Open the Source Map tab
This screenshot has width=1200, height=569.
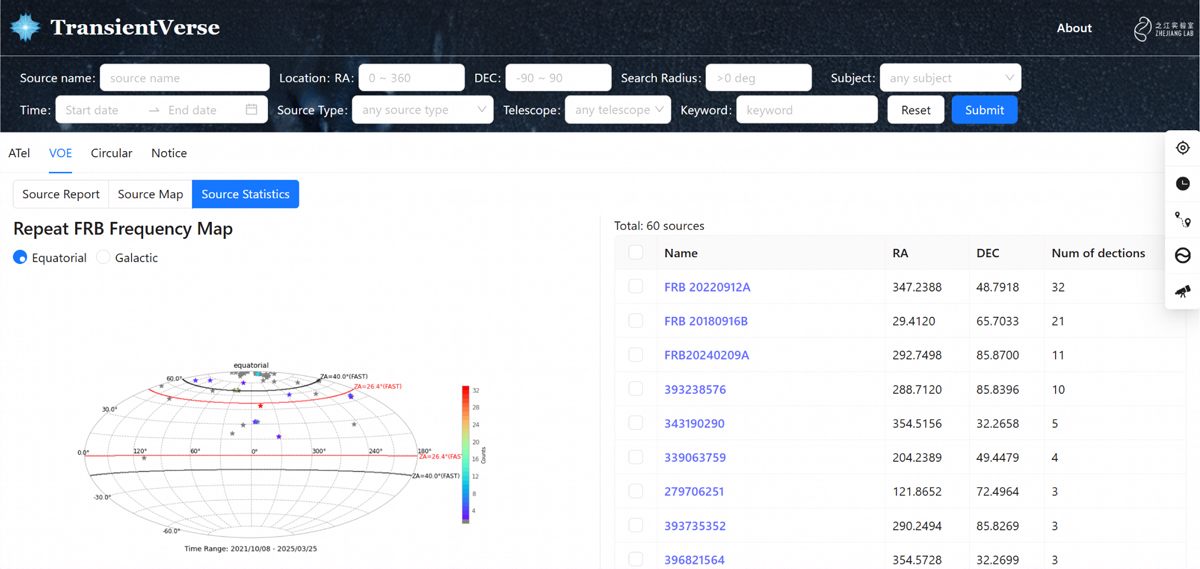150,194
